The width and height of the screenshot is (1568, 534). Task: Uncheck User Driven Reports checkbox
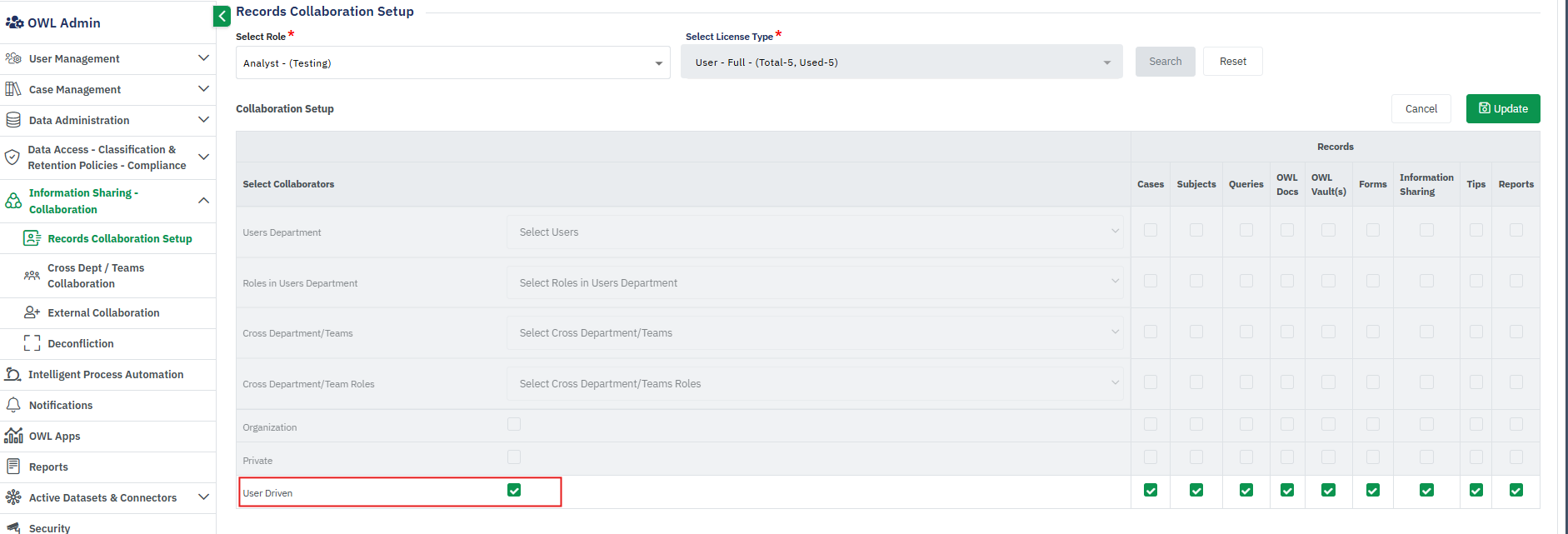[x=1516, y=490]
